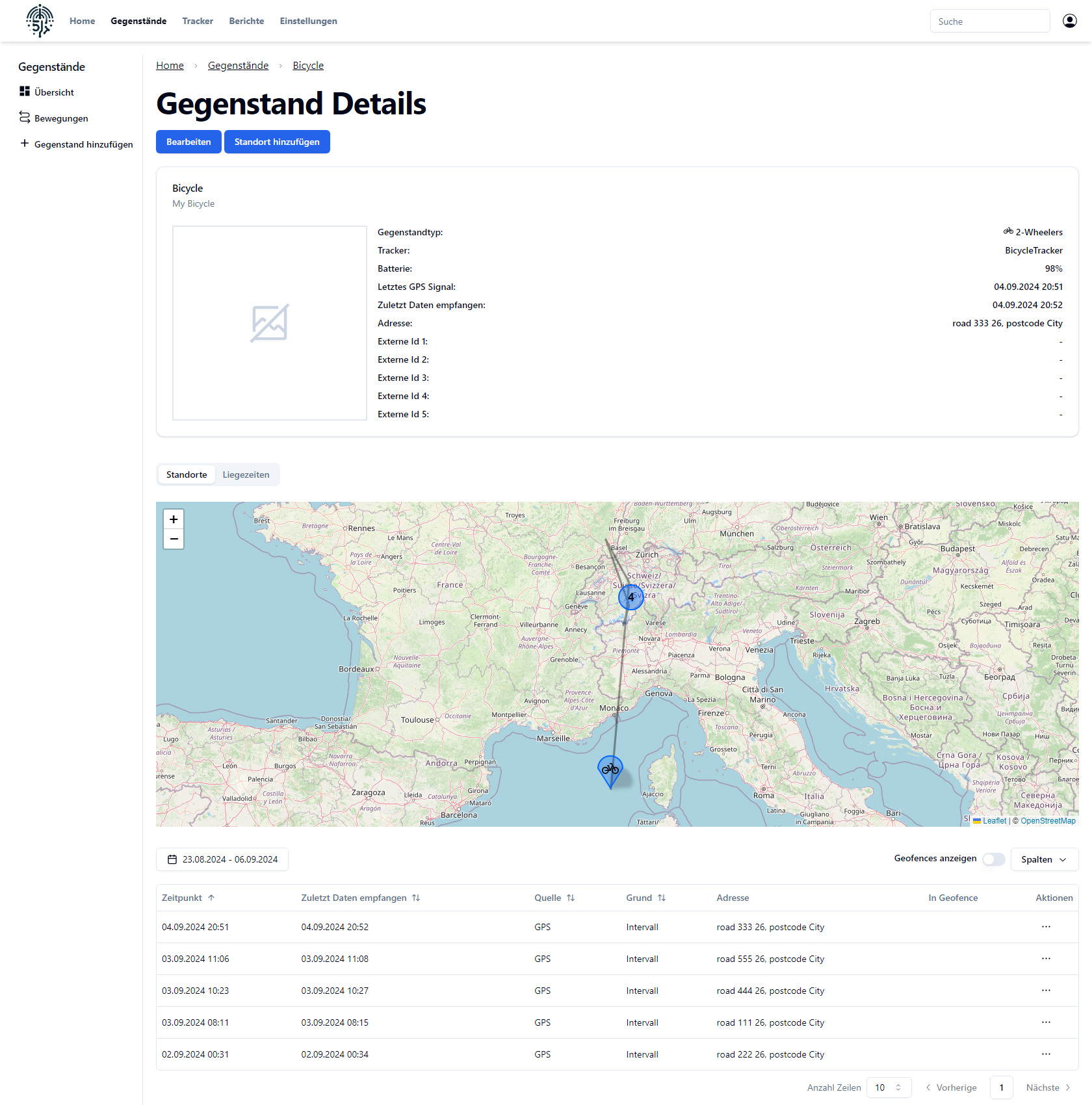Open the date range picker 23.08.2024 - 06.09.2024
Image resolution: width=1092 pixels, height=1105 pixels.
point(222,859)
